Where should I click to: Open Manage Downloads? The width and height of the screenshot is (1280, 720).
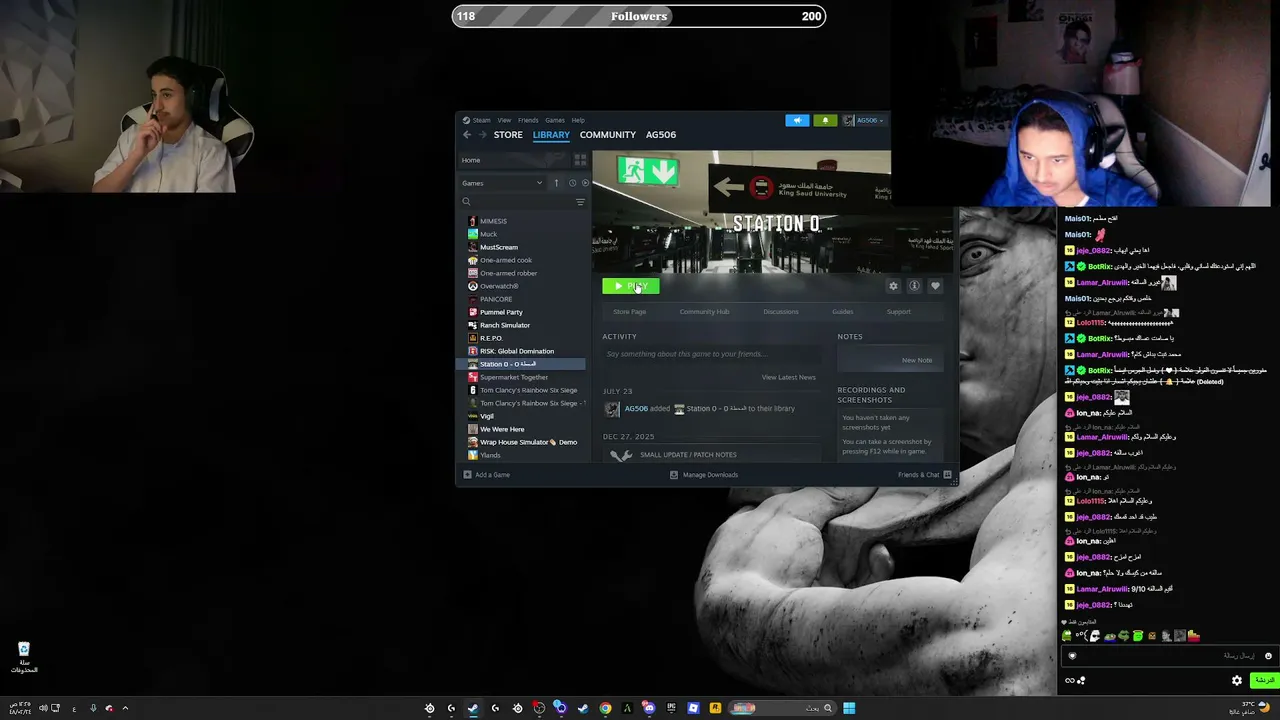click(704, 475)
